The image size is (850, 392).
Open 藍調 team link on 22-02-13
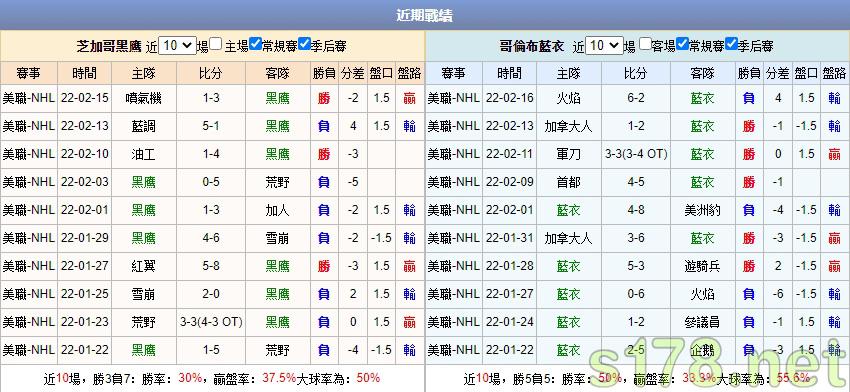pos(144,126)
